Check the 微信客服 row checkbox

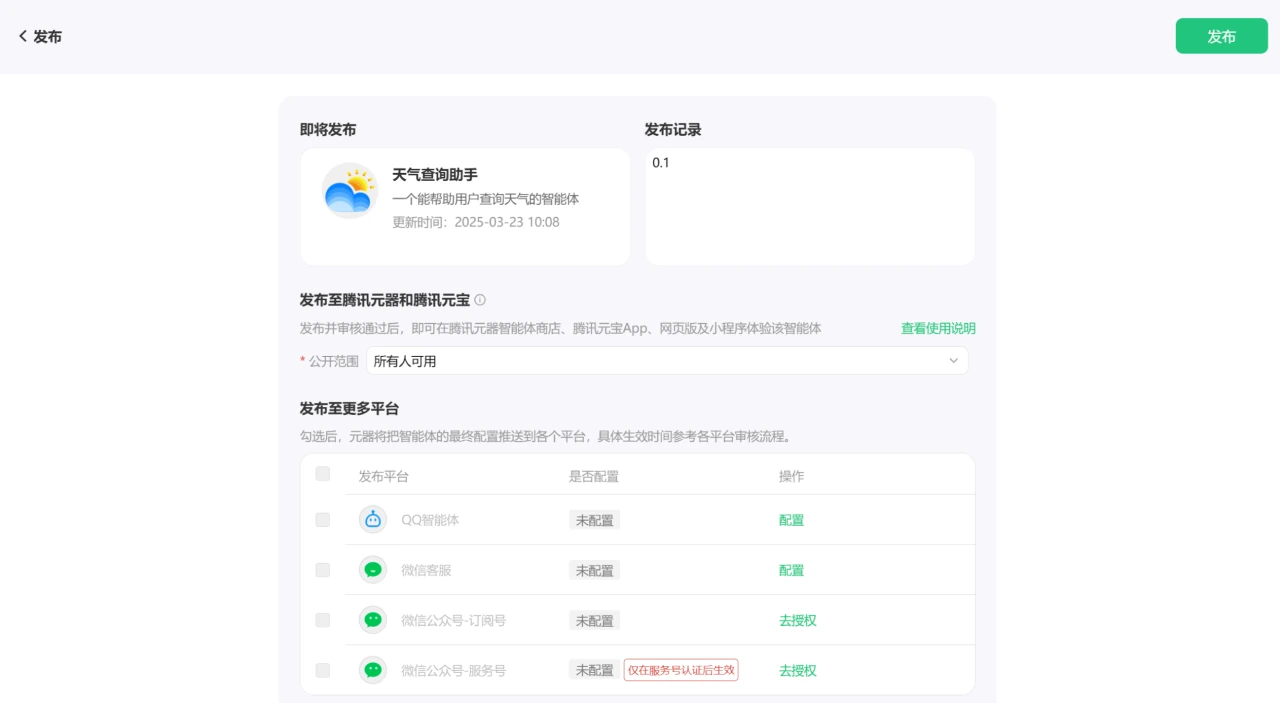tap(322, 570)
